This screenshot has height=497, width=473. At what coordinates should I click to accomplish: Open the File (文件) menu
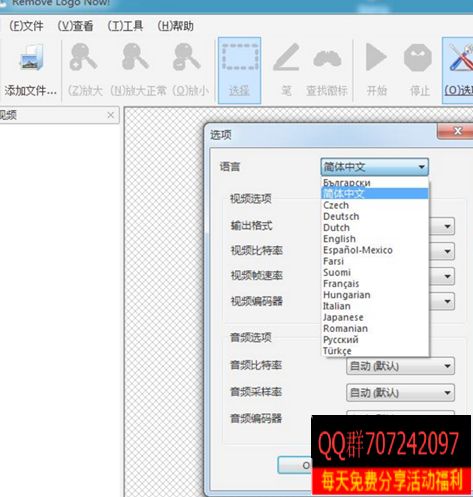26,26
